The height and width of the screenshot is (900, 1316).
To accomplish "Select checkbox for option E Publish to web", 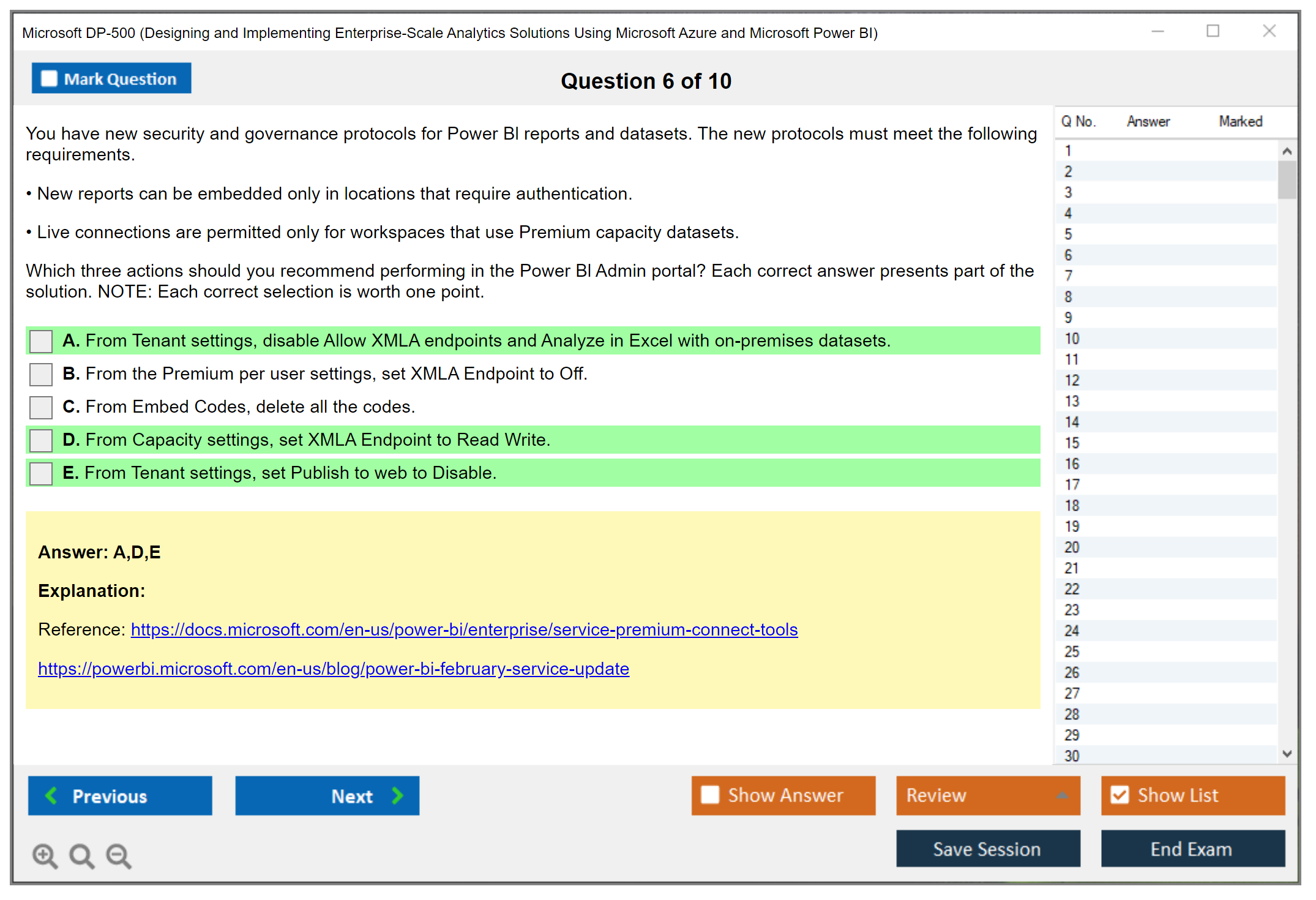I will 41,473.
